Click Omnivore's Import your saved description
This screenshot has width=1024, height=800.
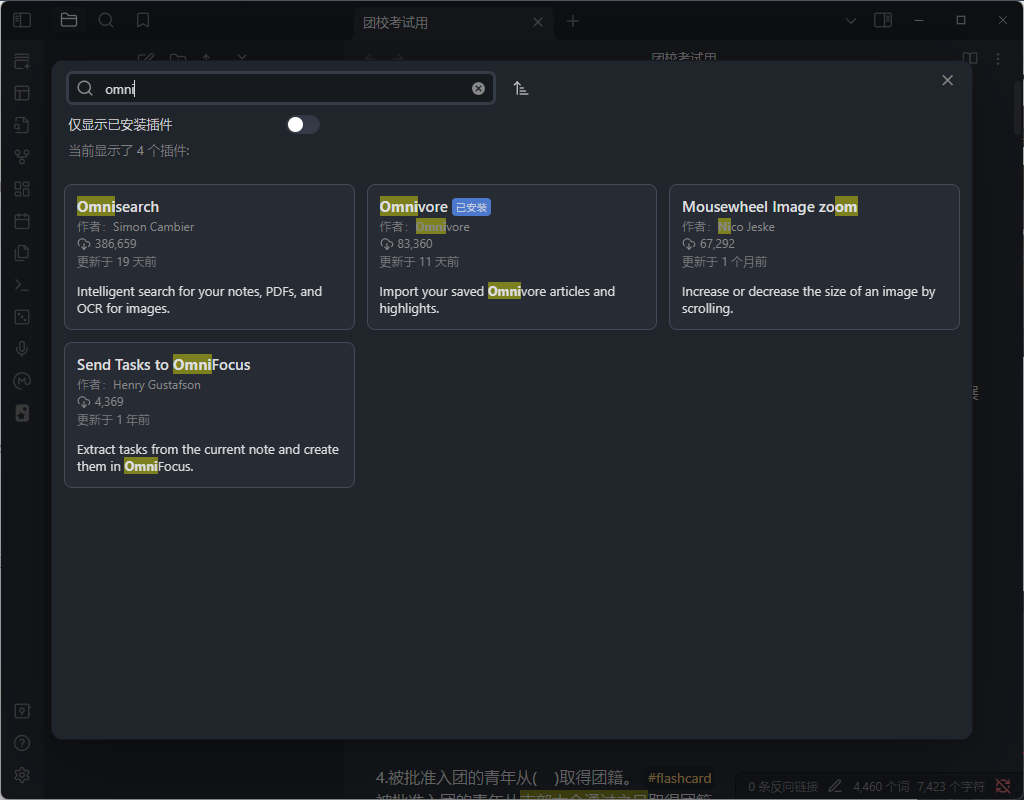[x=497, y=300]
